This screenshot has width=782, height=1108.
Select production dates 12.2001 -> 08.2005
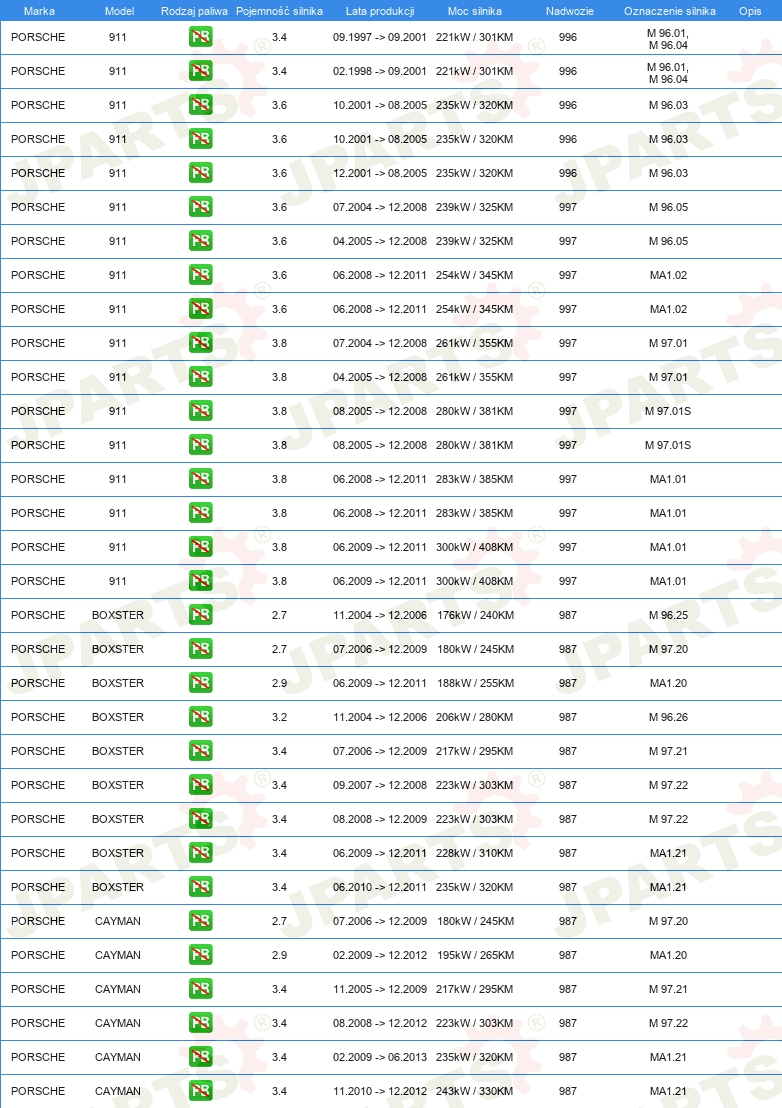tap(380, 172)
